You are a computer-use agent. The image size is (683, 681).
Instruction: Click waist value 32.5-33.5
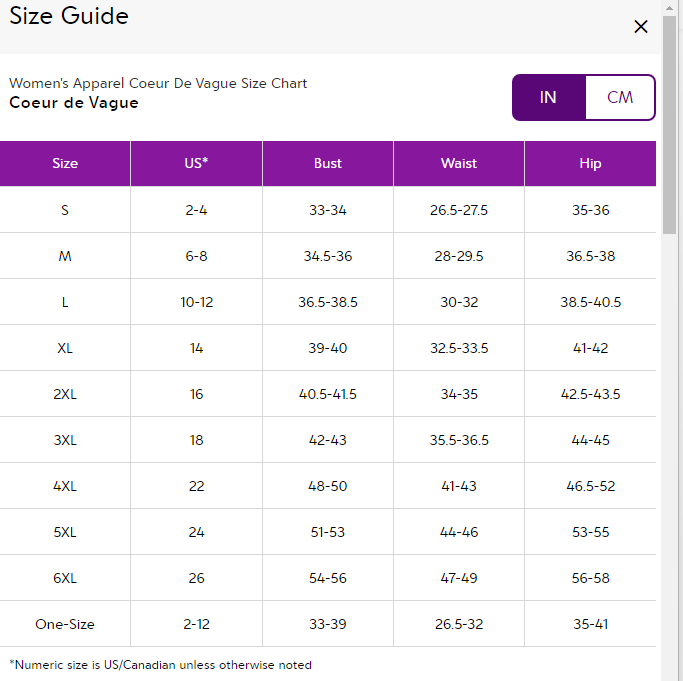459,348
